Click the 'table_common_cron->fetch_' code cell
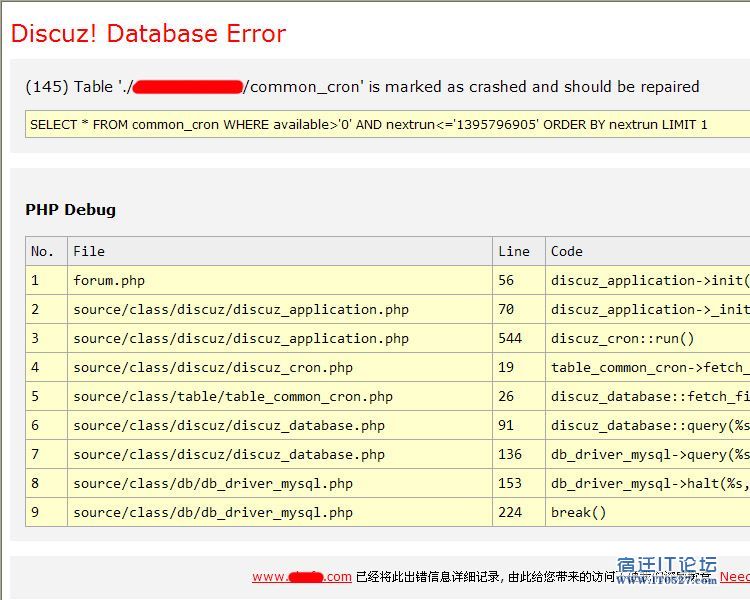 click(648, 367)
